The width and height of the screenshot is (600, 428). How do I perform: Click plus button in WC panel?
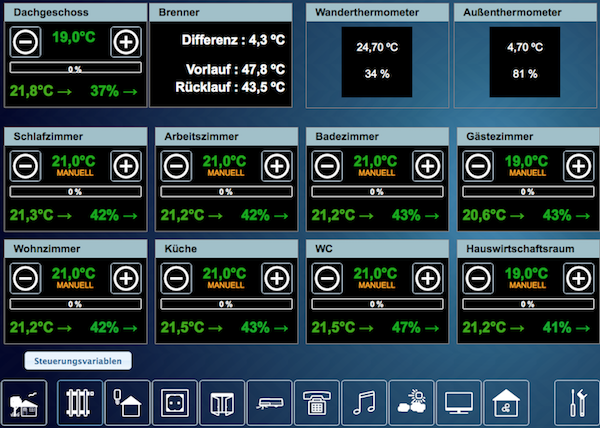click(x=428, y=278)
